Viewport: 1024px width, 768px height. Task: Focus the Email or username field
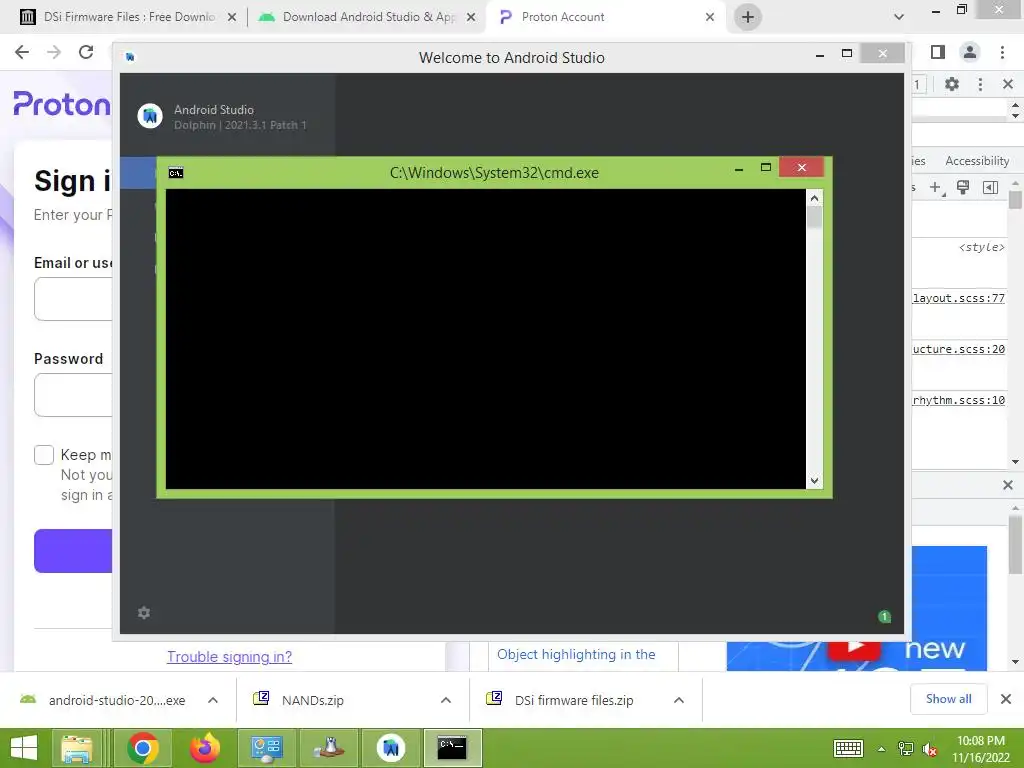coord(73,299)
